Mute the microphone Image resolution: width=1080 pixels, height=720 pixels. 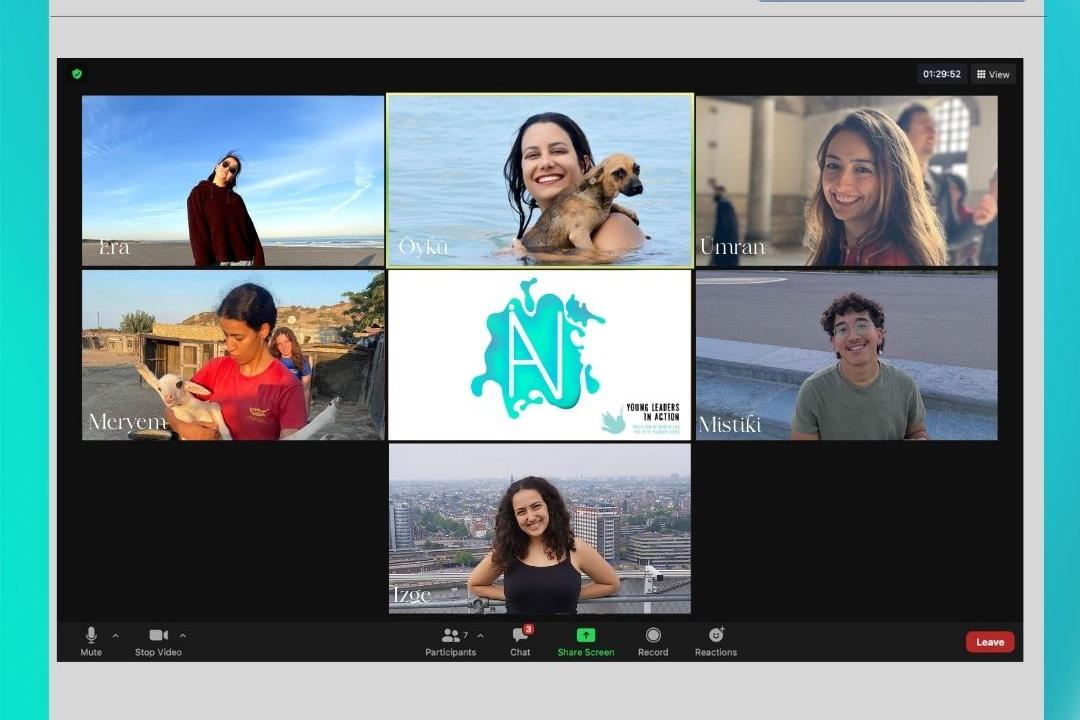coord(91,641)
